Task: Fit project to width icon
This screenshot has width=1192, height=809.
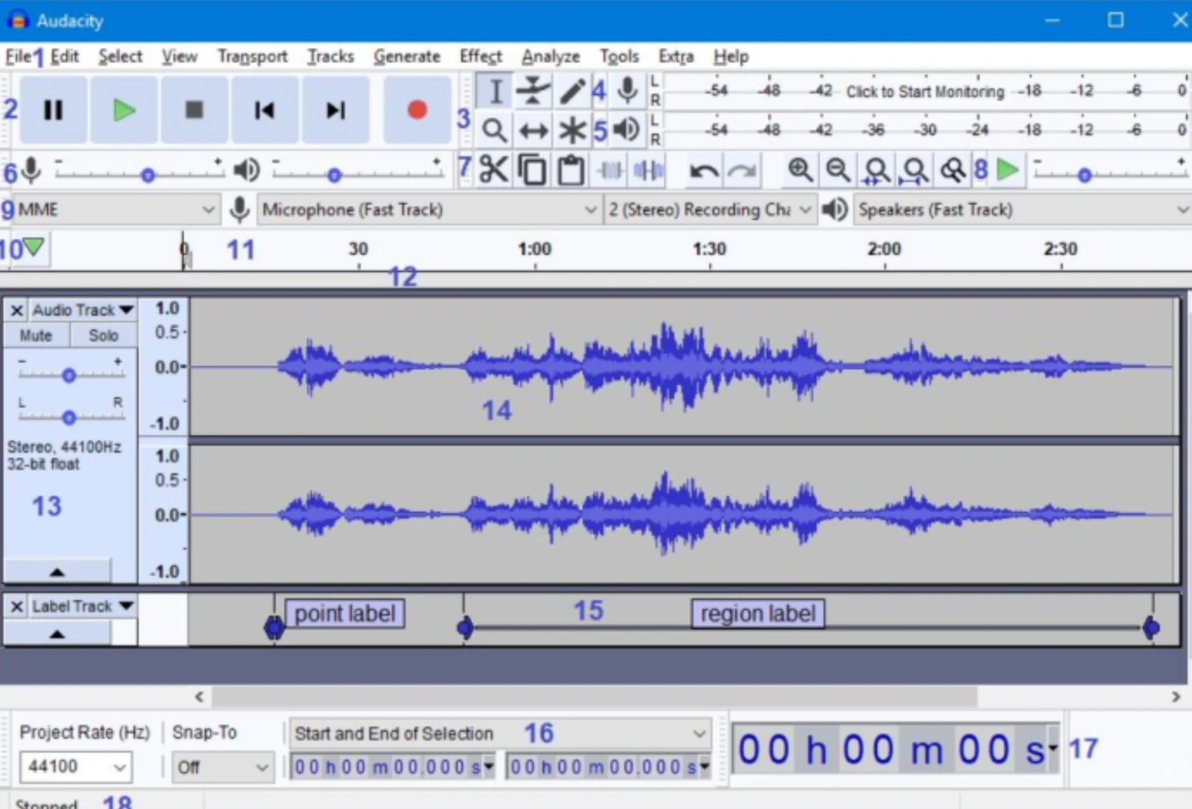Action: 915,170
